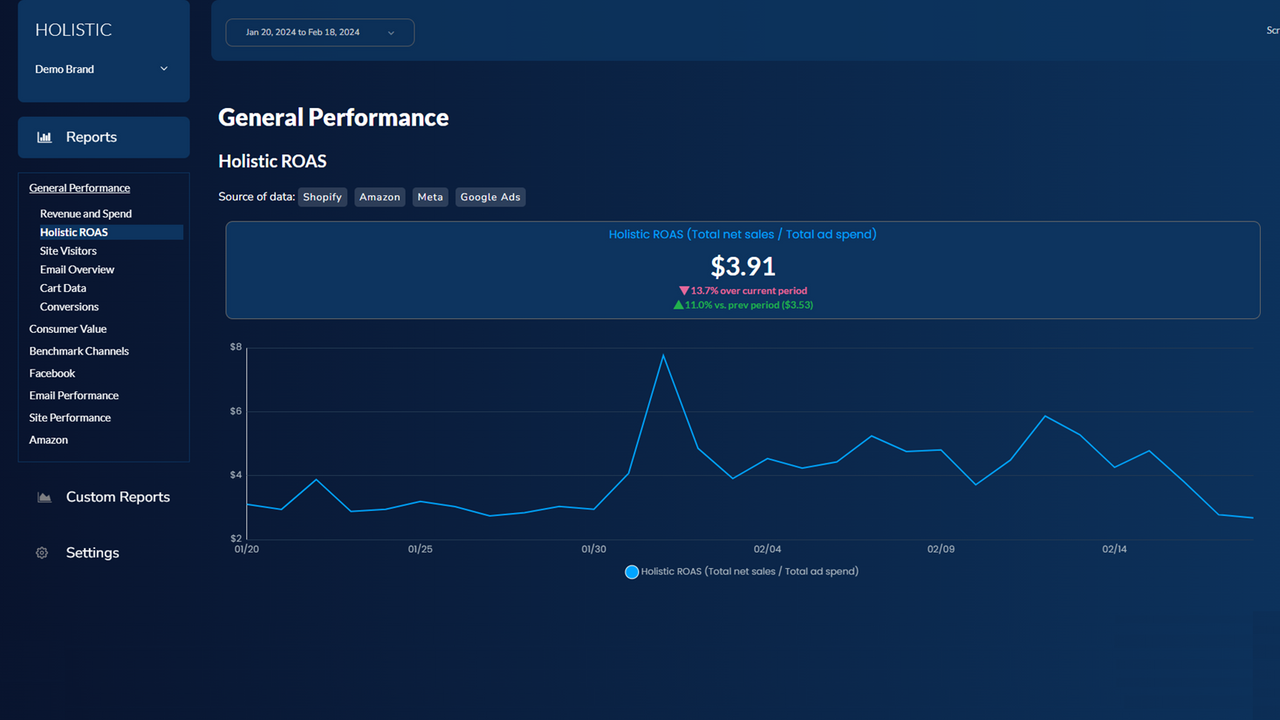Click the General Performance page heading

pyautogui.click(x=333, y=118)
